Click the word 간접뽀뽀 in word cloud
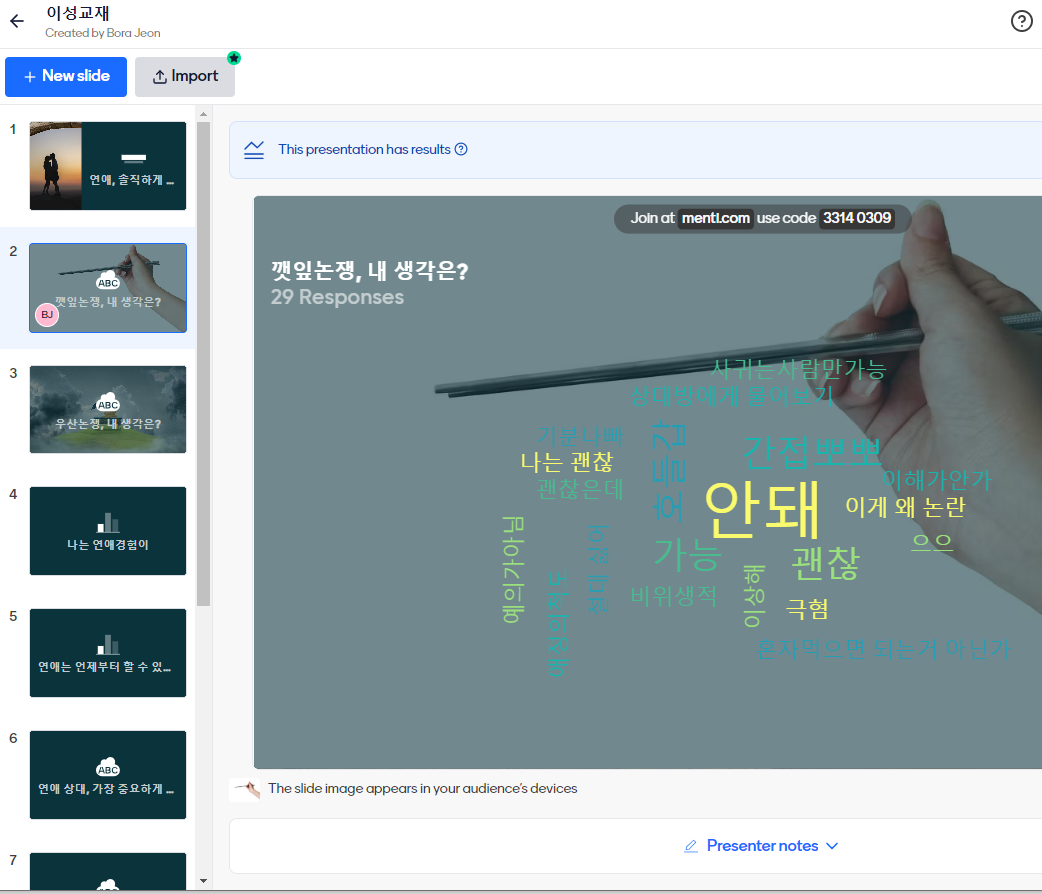This screenshot has width=1042, height=894. [811, 452]
